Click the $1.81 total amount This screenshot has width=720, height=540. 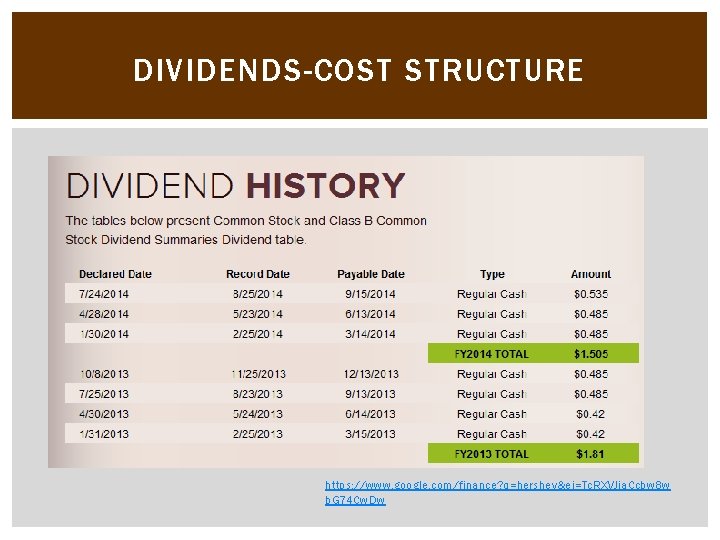coord(590,454)
